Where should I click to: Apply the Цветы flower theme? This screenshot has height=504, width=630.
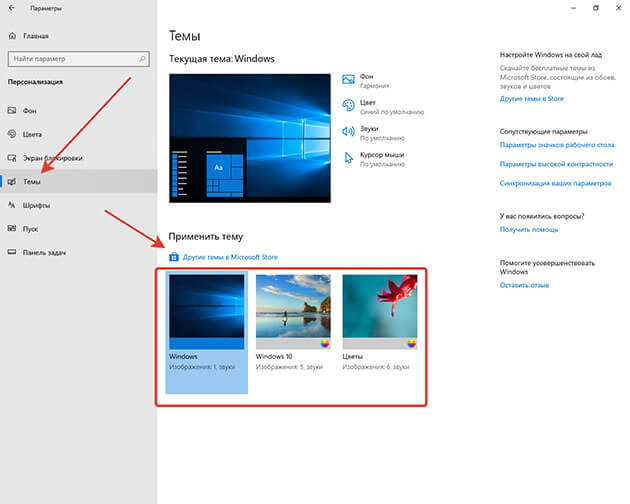[380, 323]
